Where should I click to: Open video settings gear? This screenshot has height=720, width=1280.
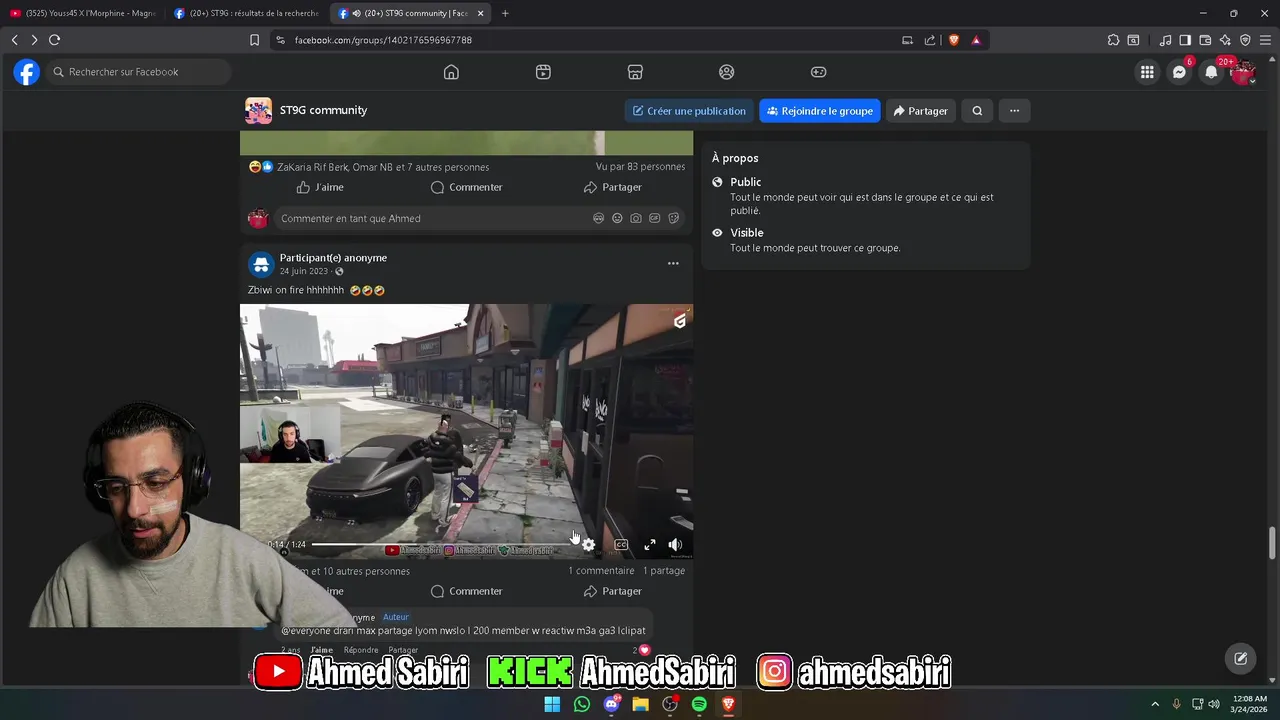point(589,545)
